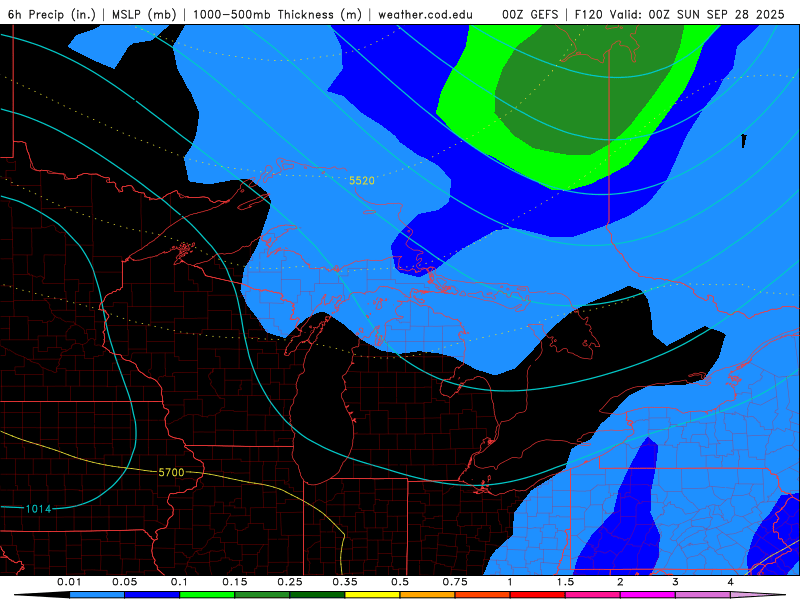Click the 0.35 legend value
This screenshot has height=600, width=800.
pos(345,582)
